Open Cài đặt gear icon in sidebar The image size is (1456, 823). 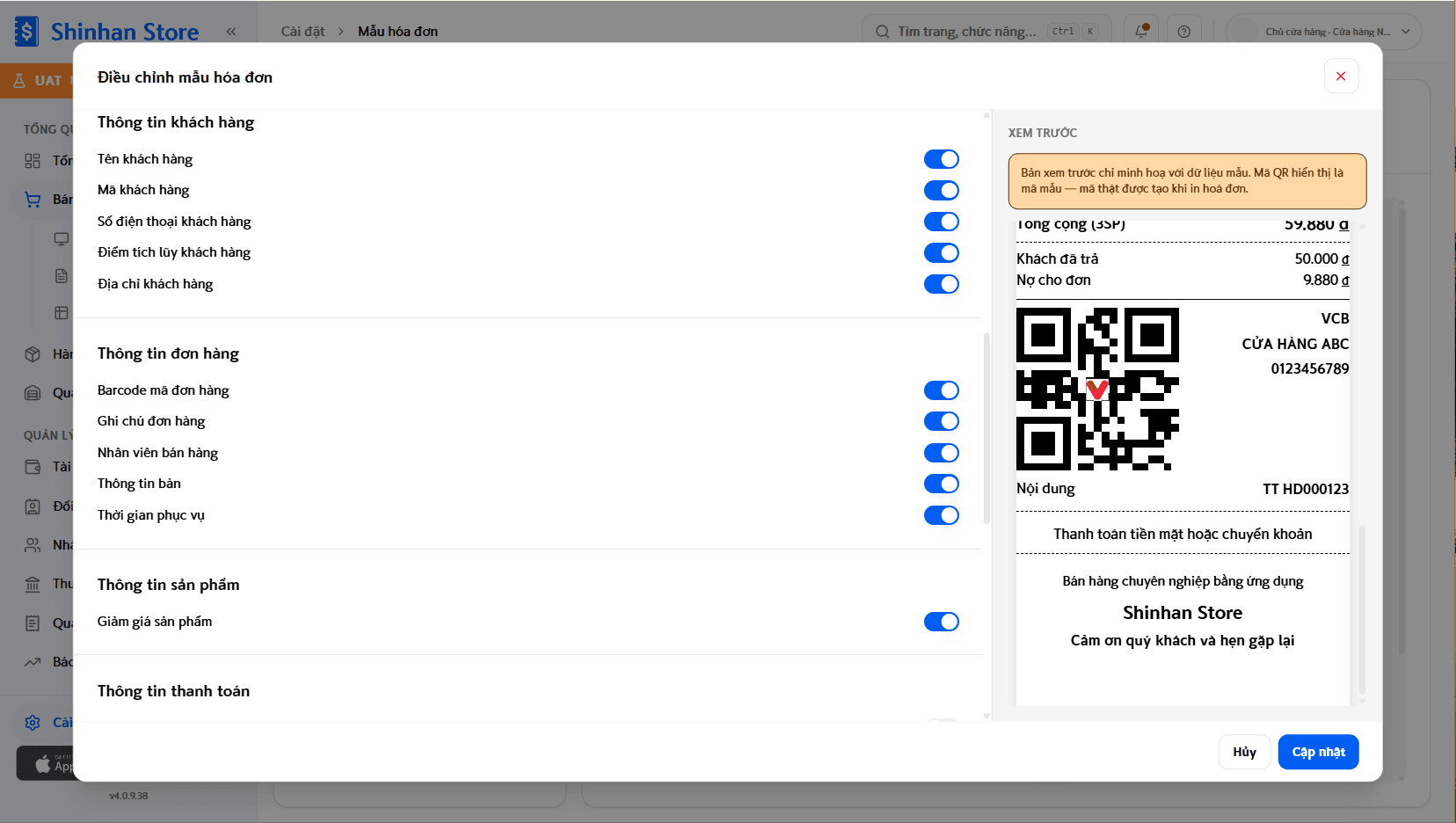(x=33, y=723)
